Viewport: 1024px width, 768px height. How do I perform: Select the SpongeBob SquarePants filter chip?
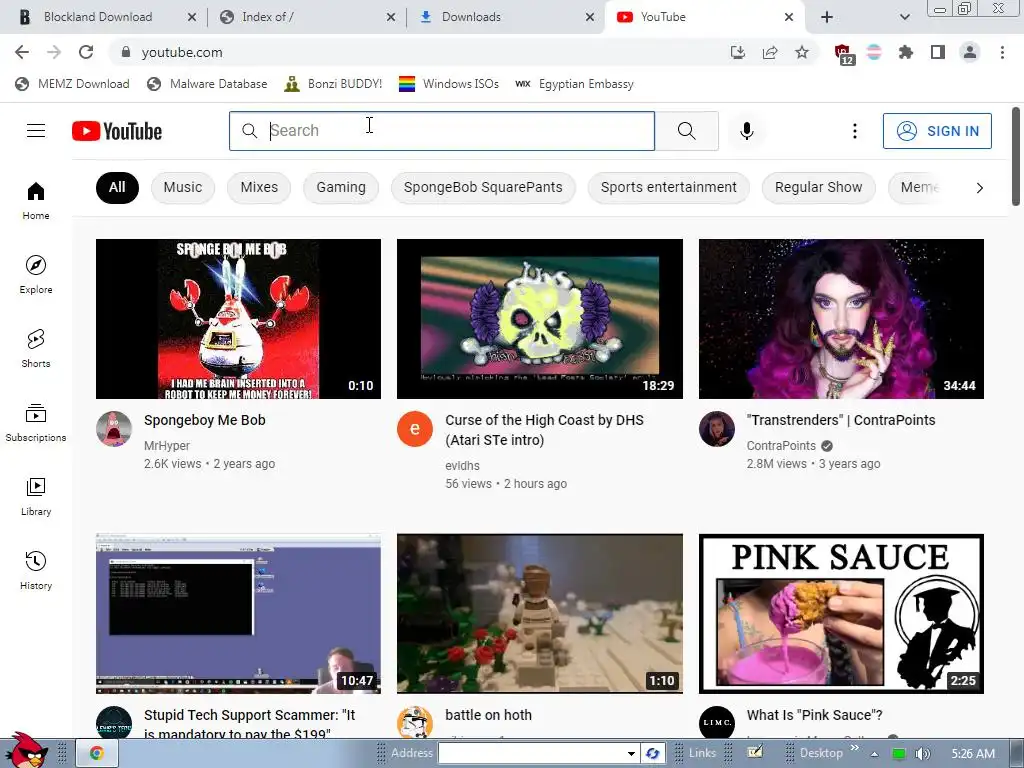tap(483, 187)
